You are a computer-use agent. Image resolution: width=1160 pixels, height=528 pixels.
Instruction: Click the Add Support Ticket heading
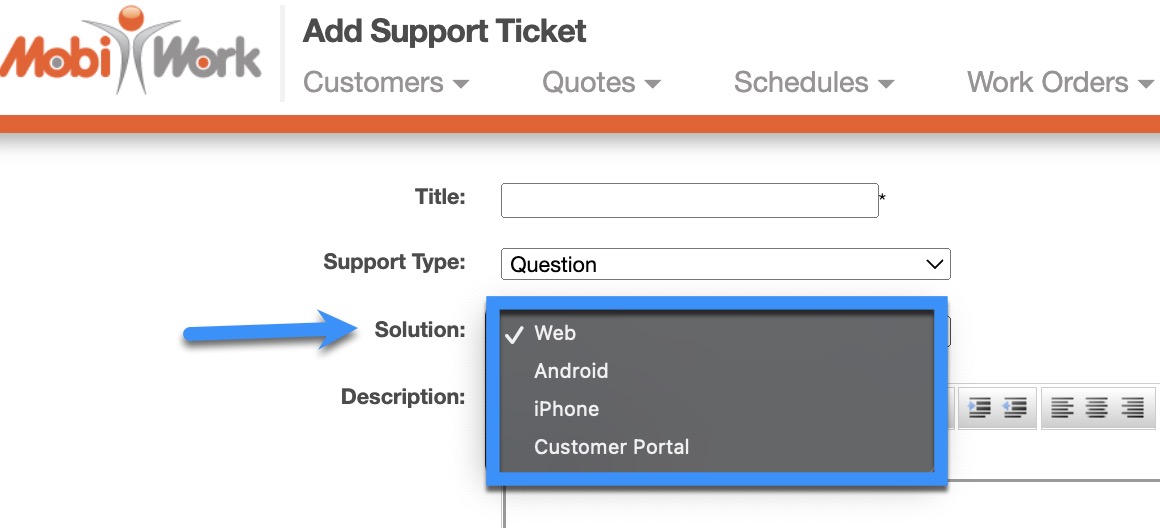tap(445, 32)
